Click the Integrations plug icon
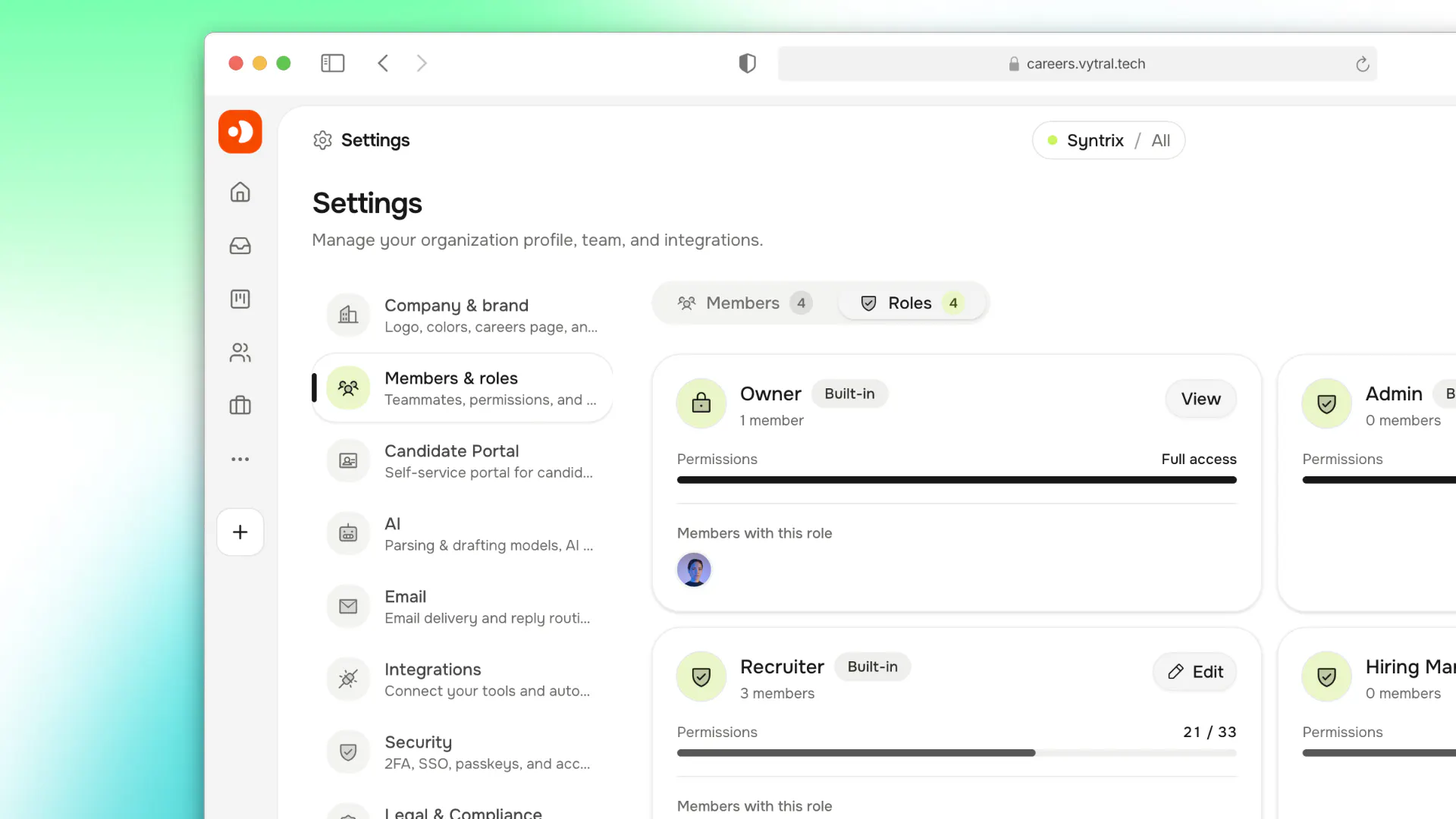This screenshot has height=819, width=1456. coord(348,679)
